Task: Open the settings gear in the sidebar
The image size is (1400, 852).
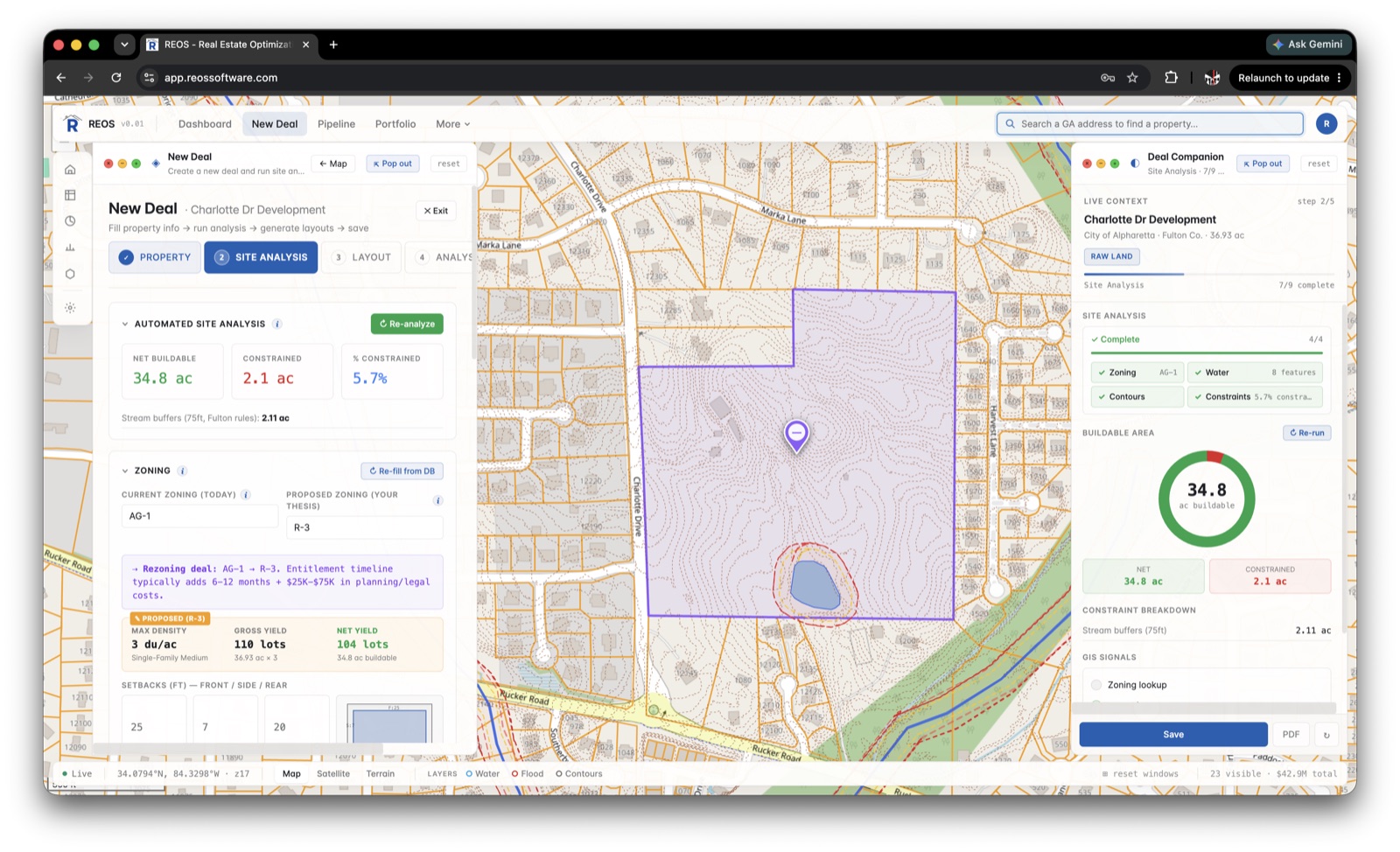Action: coord(70,308)
